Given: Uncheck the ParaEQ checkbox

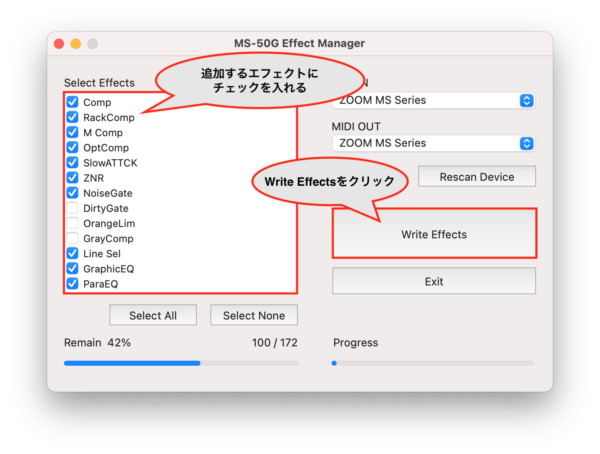Looking at the screenshot, I should pyautogui.click(x=72, y=283).
